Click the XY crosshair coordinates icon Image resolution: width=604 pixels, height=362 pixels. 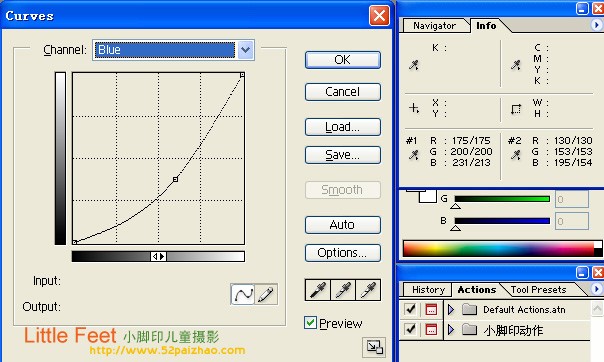(414, 108)
